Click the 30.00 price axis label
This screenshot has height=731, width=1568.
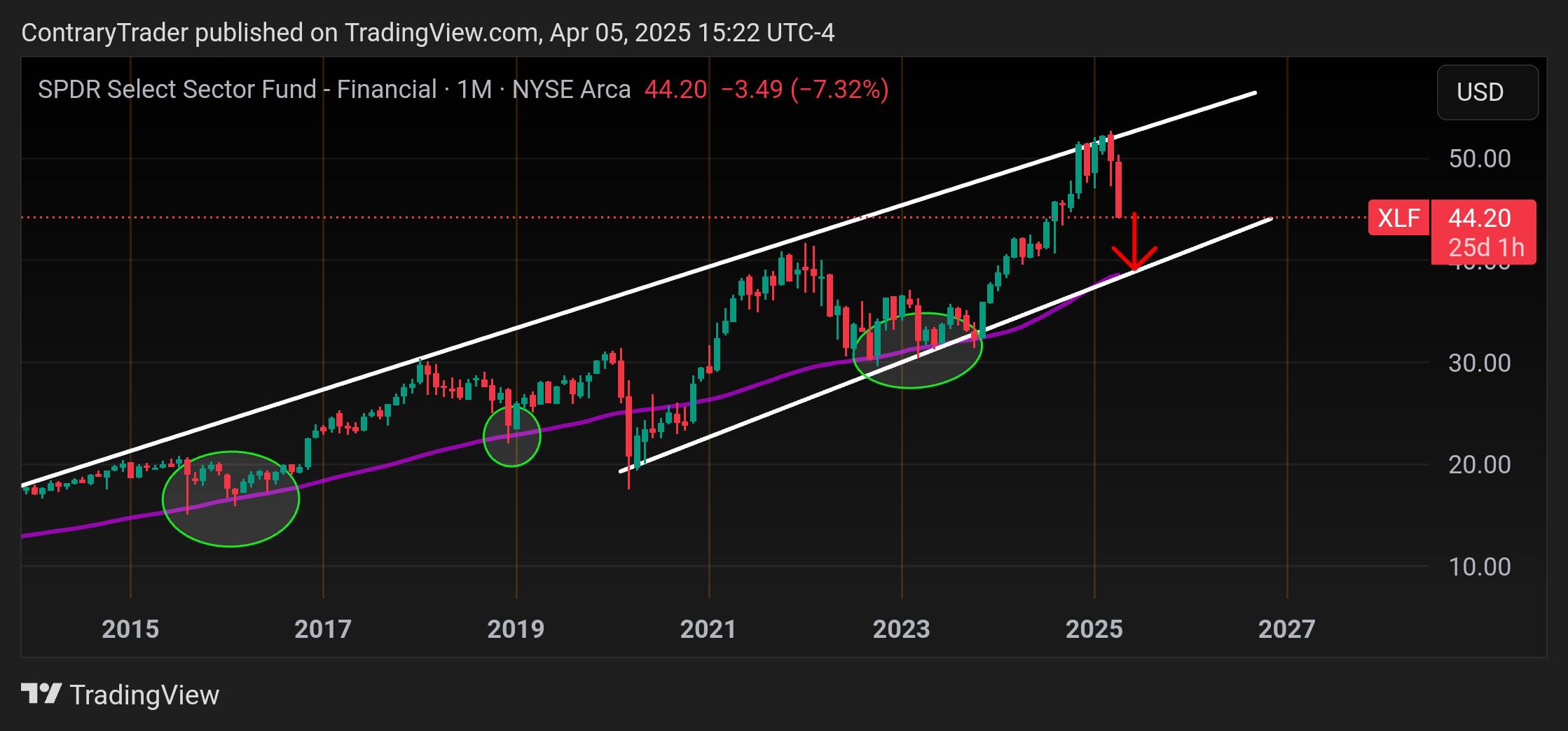pyautogui.click(x=1480, y=363)
